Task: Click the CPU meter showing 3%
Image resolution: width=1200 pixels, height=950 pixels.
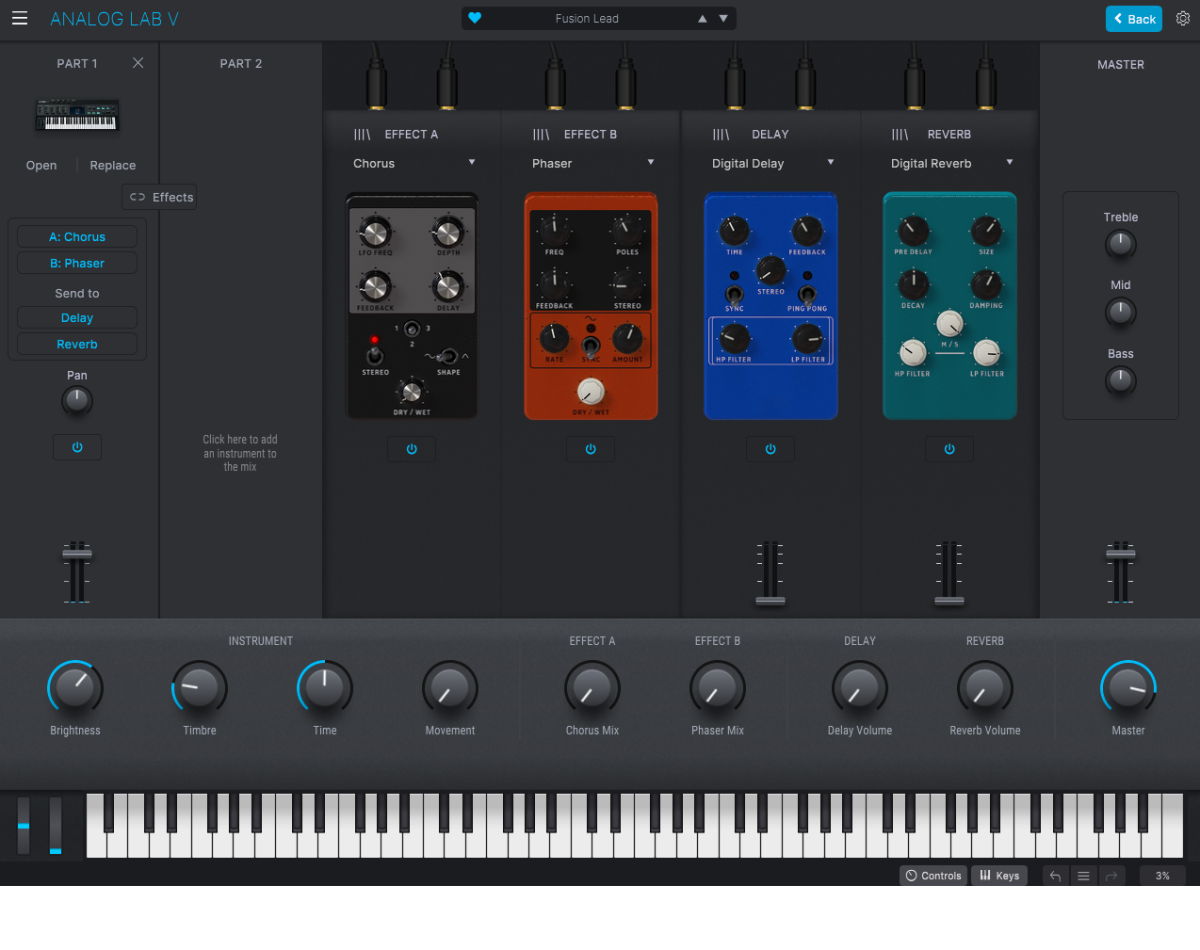Action: coord(1162,876)
